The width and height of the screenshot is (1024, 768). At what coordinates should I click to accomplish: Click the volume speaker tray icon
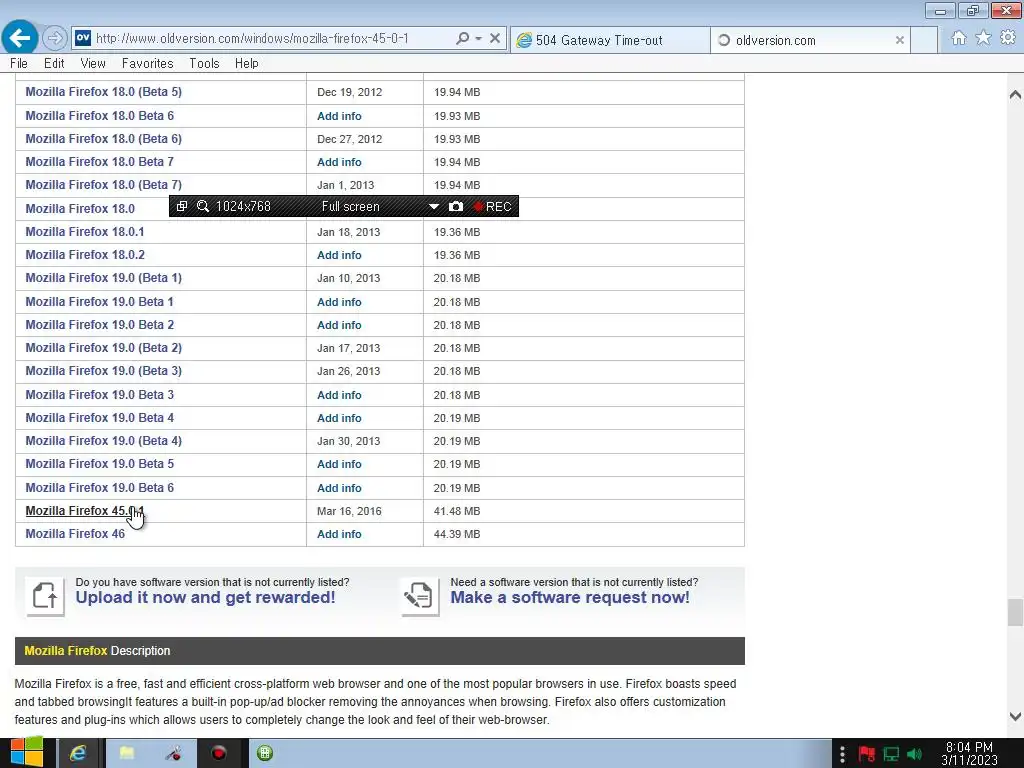coord(914,754)
